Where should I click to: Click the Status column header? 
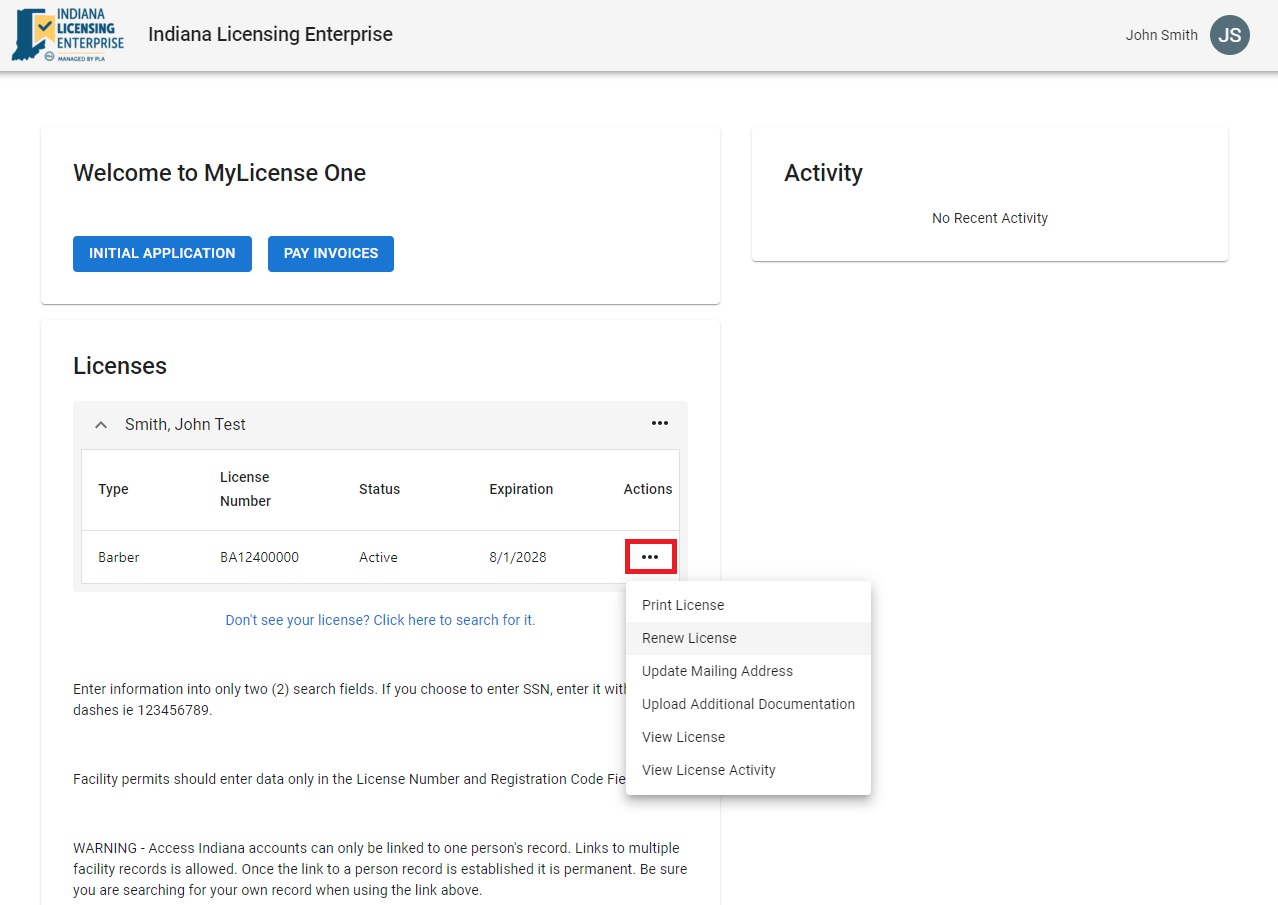click(x=379, y=489)
